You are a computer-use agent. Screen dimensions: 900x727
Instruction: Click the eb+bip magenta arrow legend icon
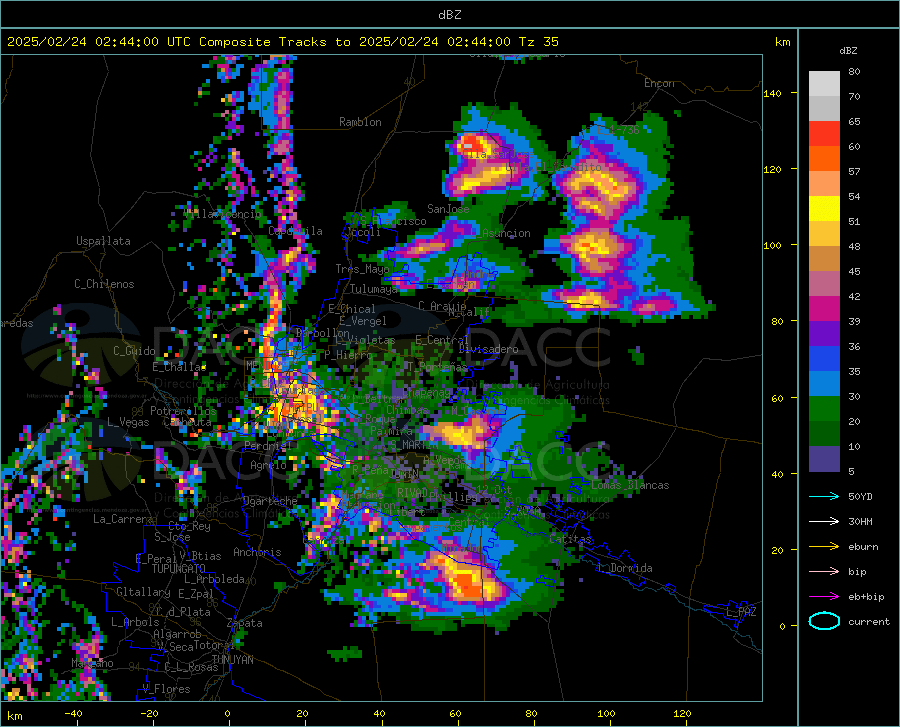pyautogui.click(x=824, y=597)
